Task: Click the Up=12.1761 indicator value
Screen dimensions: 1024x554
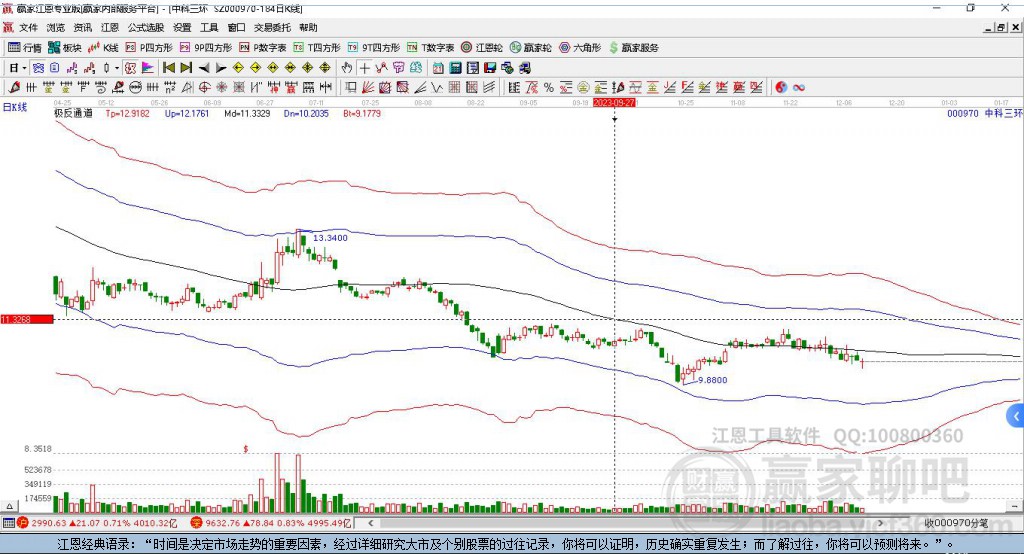Action: click(187, 113)
